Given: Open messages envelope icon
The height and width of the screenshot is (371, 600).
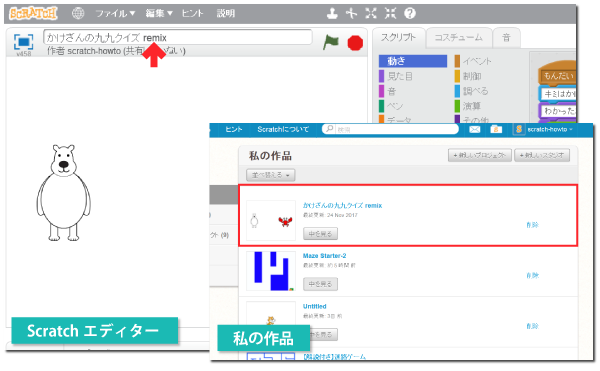Looking at the screenshot, I should coord(474,129).
